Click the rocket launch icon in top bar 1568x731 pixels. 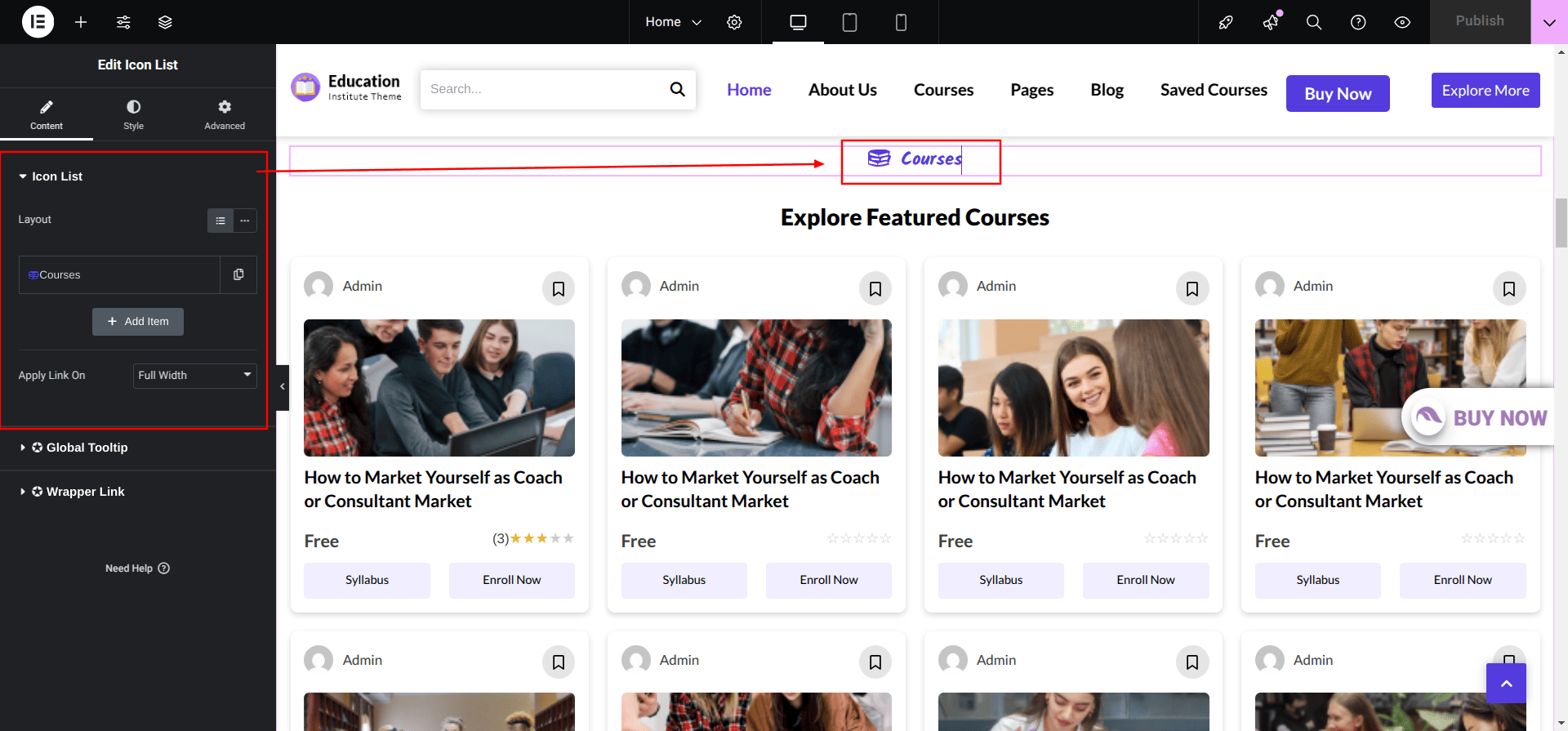[x=1226, y=22]
